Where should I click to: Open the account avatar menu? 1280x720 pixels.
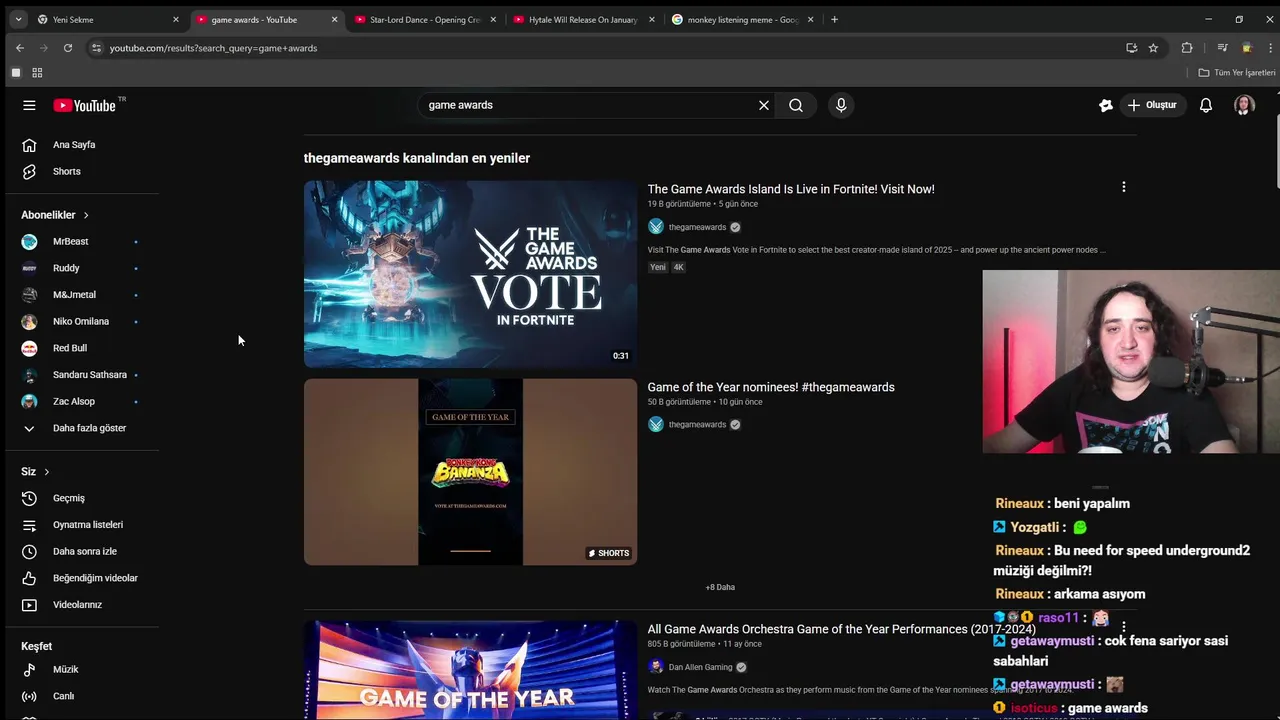pyautogui.click(x=1244, y=105)
